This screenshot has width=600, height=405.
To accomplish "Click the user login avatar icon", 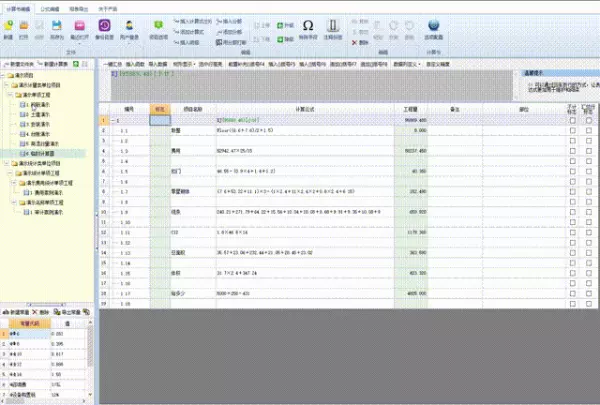I will (129, 26).
